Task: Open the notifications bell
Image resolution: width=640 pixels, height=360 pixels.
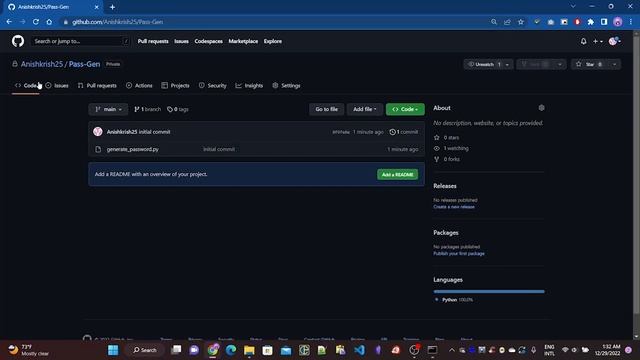Action: [583, 41]
